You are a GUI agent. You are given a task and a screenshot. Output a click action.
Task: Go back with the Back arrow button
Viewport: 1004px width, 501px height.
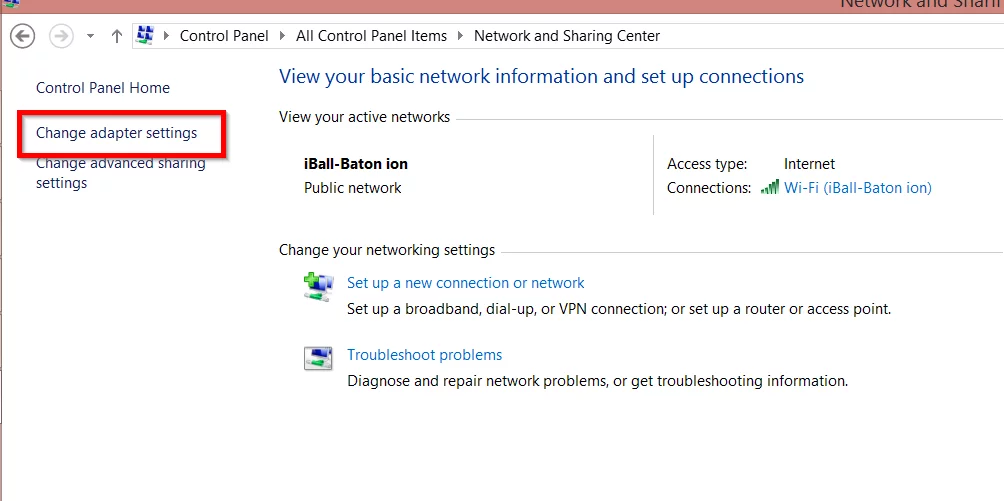click(23, 36)
